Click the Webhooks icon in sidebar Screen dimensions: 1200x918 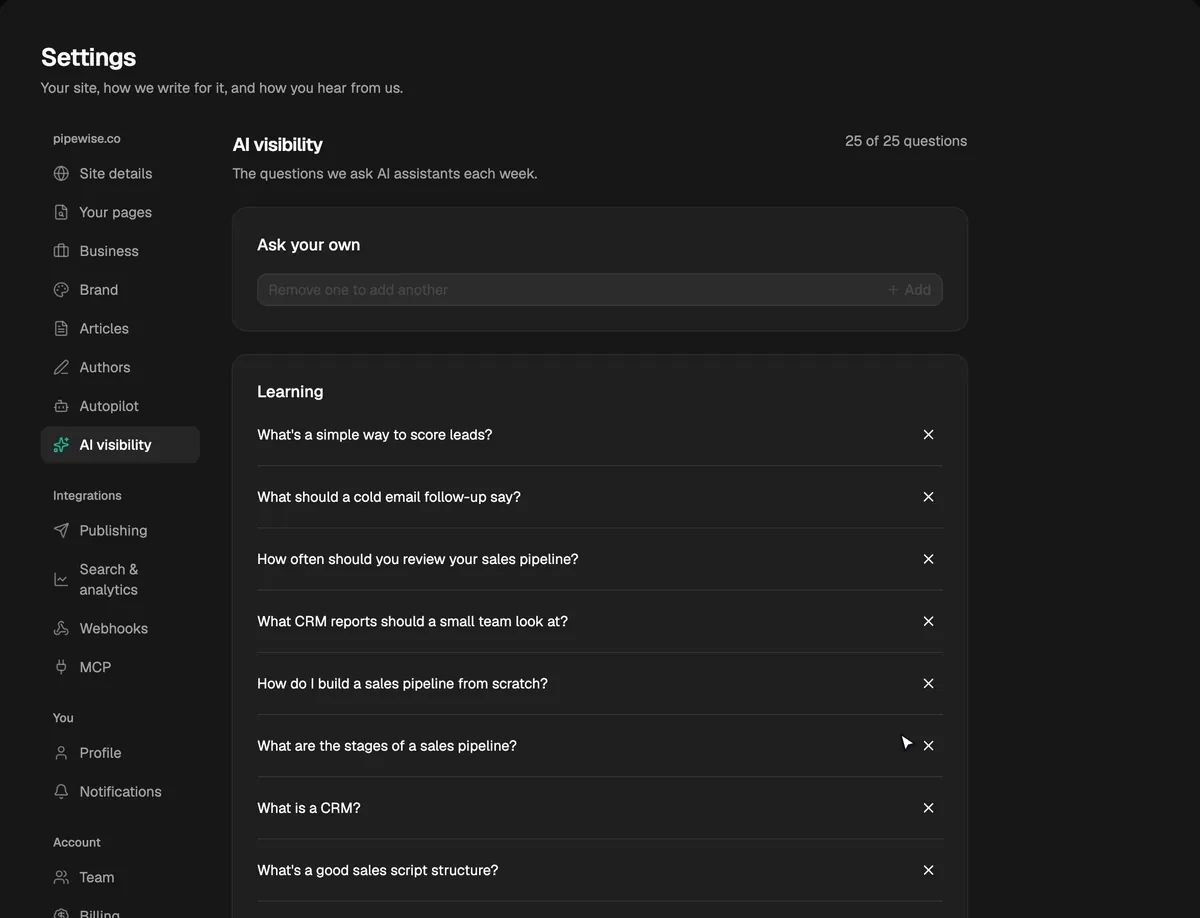coord(61,629)
